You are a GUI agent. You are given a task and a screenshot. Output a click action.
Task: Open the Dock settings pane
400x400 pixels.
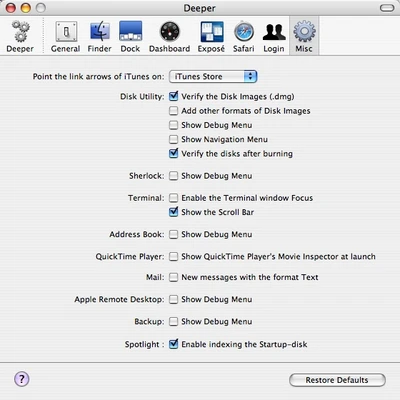pyautogui.click(x=130, y=36)
